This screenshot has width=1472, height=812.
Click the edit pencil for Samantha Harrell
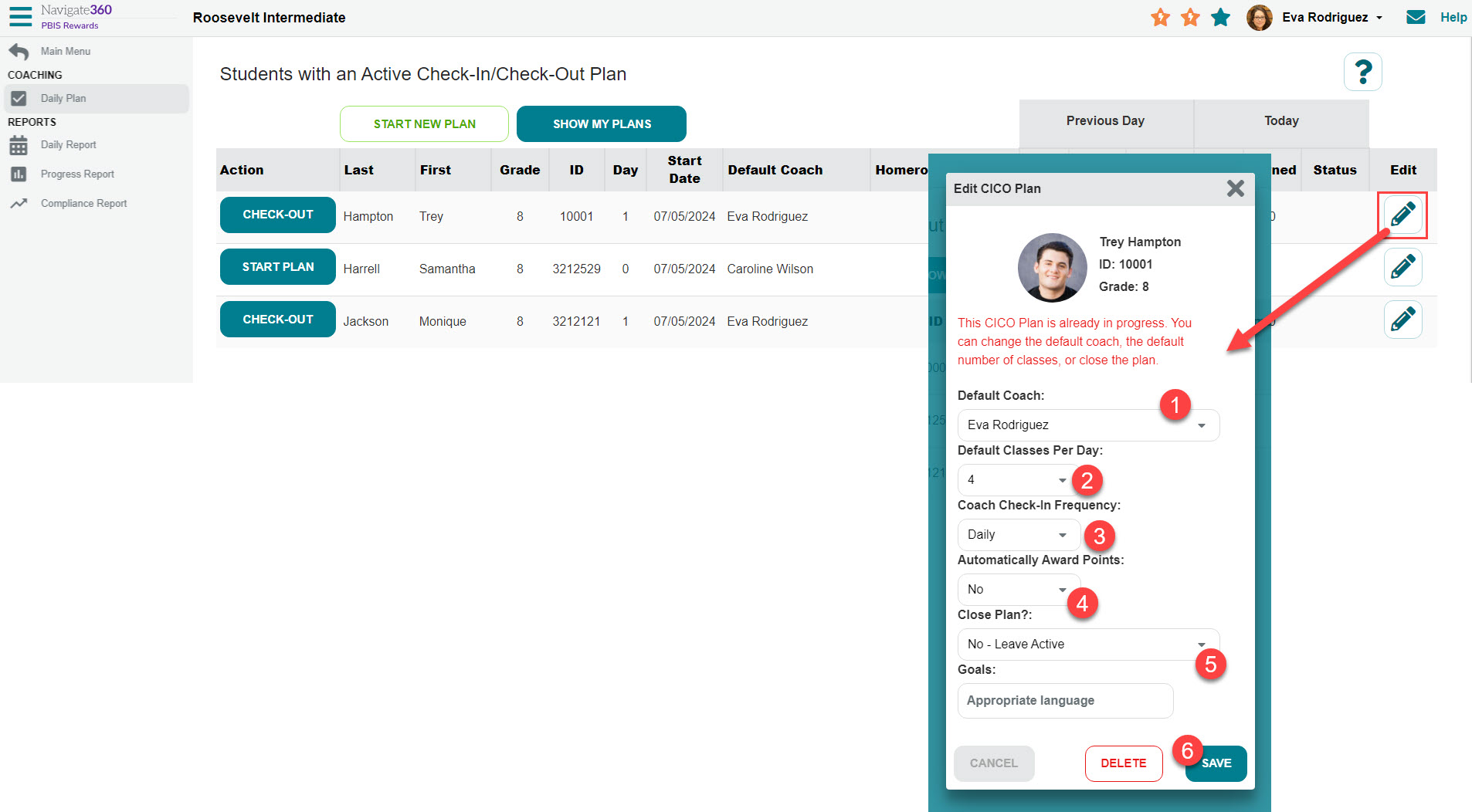point(1402,267)
